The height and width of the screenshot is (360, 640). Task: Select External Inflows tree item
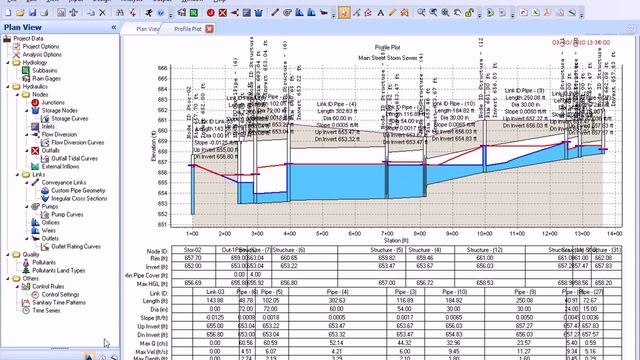60,167
